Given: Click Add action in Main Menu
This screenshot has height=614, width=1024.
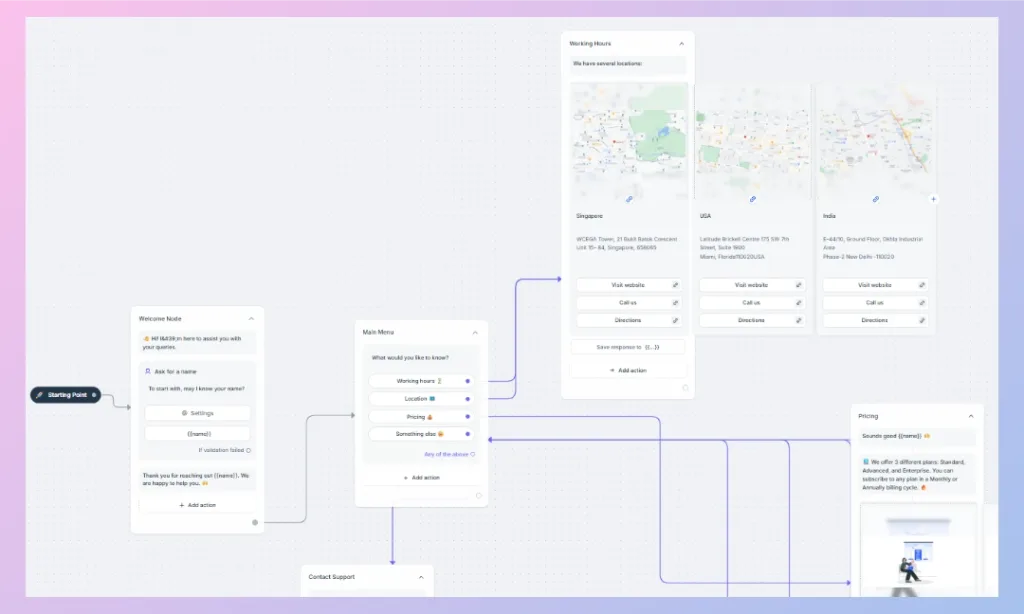Looking at the screenshot, I should point(421,477).
